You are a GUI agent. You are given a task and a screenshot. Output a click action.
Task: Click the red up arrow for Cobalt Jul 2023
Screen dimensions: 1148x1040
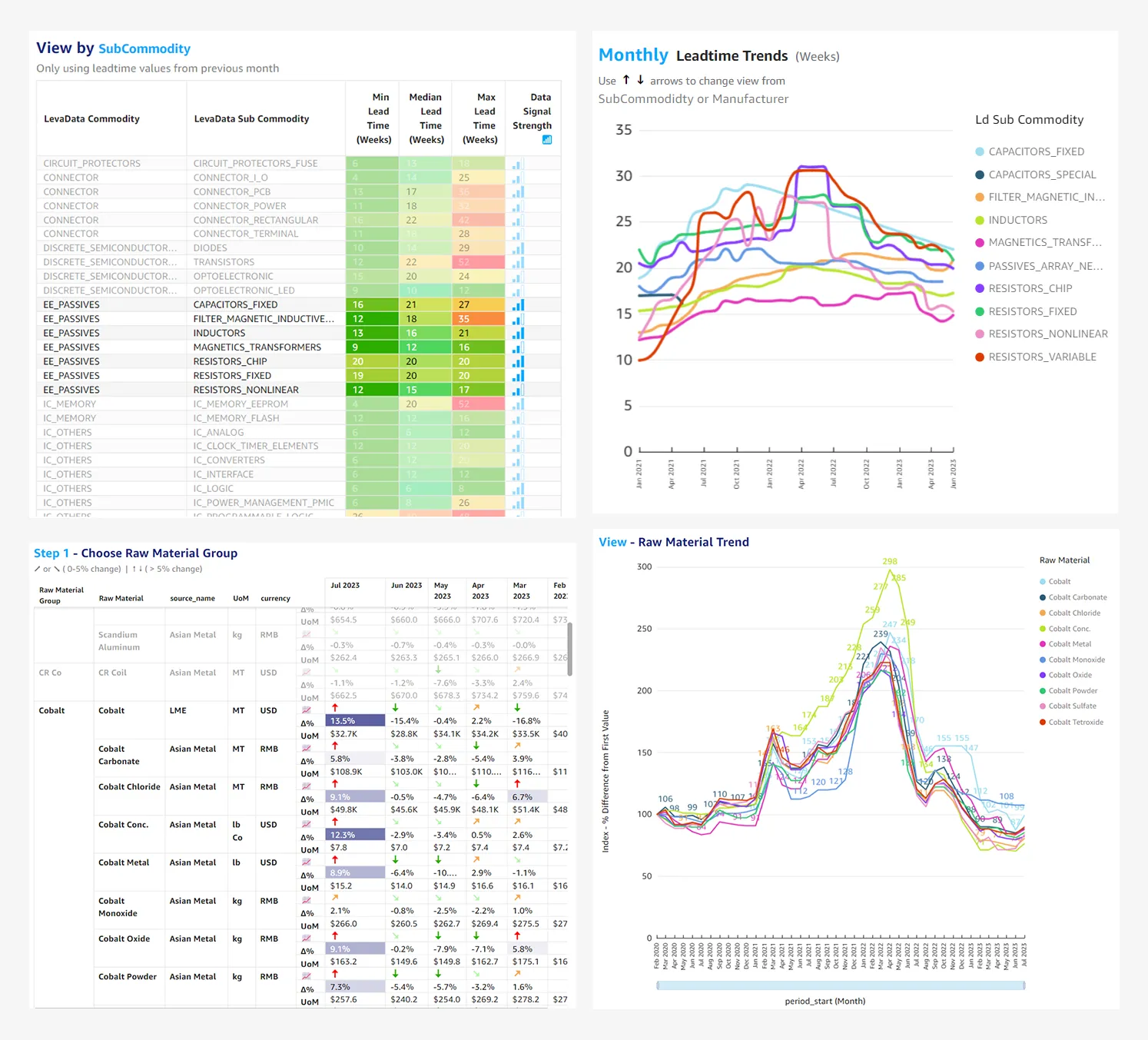(335, 708)
